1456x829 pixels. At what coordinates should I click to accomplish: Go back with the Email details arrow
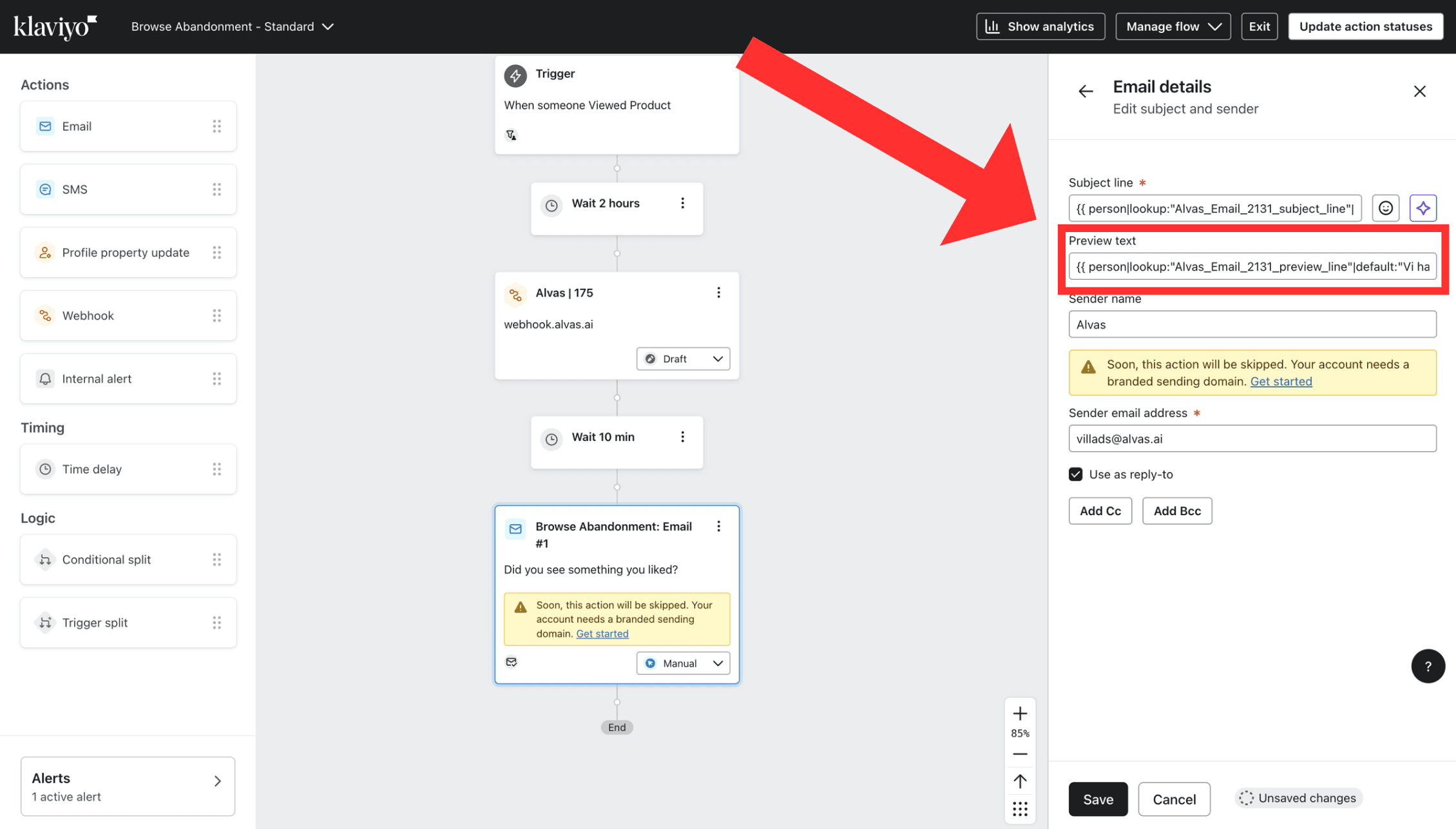[1086, 92]
